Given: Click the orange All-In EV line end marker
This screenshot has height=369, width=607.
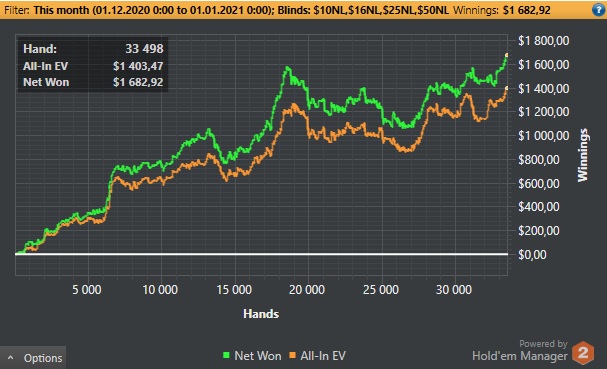Looking at the screenshot, I should (506, 89).
